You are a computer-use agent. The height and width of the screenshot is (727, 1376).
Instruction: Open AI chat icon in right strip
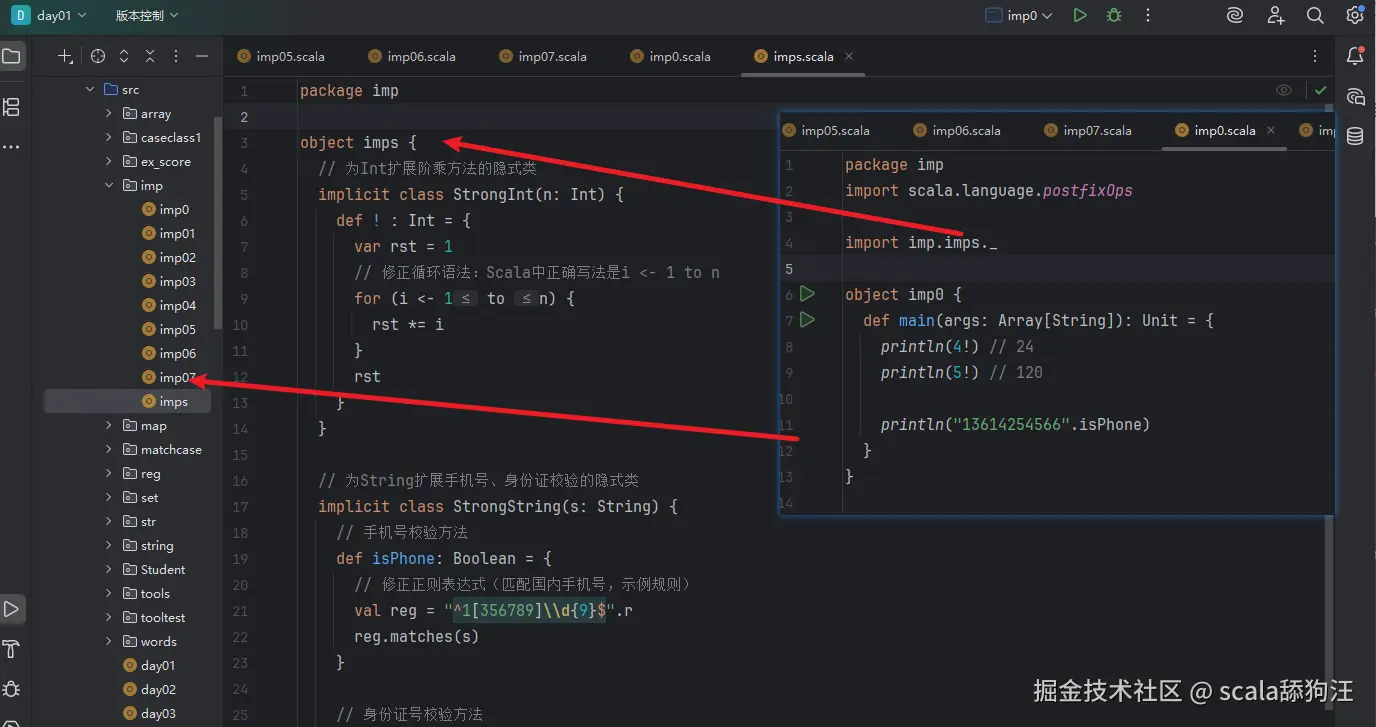point(1355,97)
